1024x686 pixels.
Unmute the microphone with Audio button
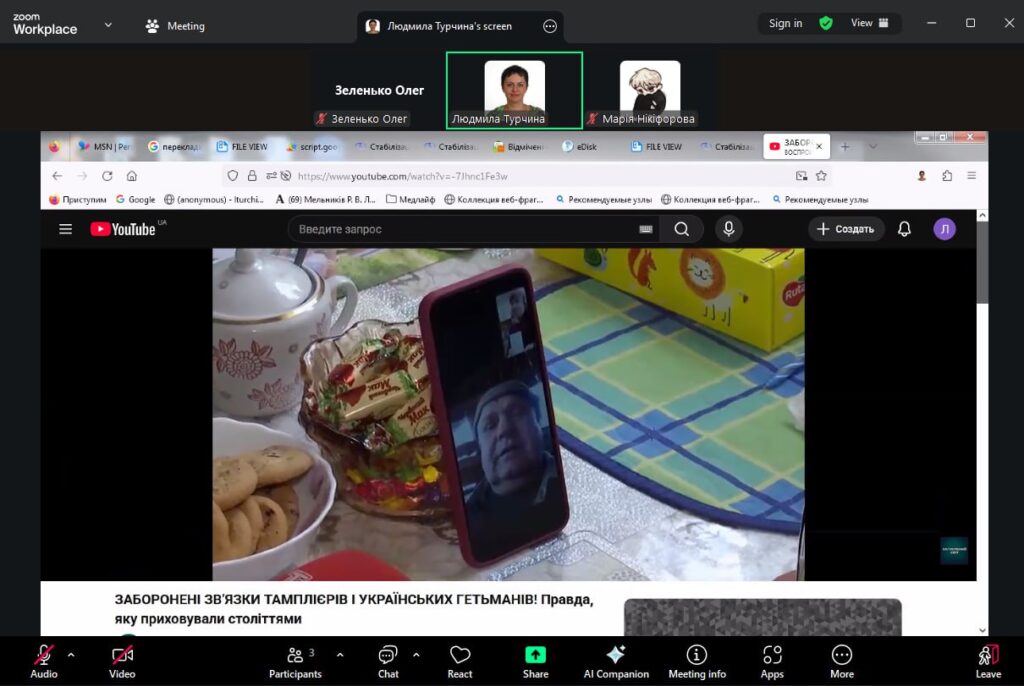pos(44,656)
